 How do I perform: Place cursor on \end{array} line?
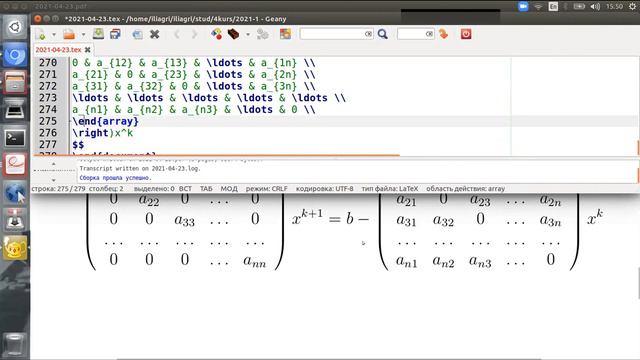pos(105,121)
